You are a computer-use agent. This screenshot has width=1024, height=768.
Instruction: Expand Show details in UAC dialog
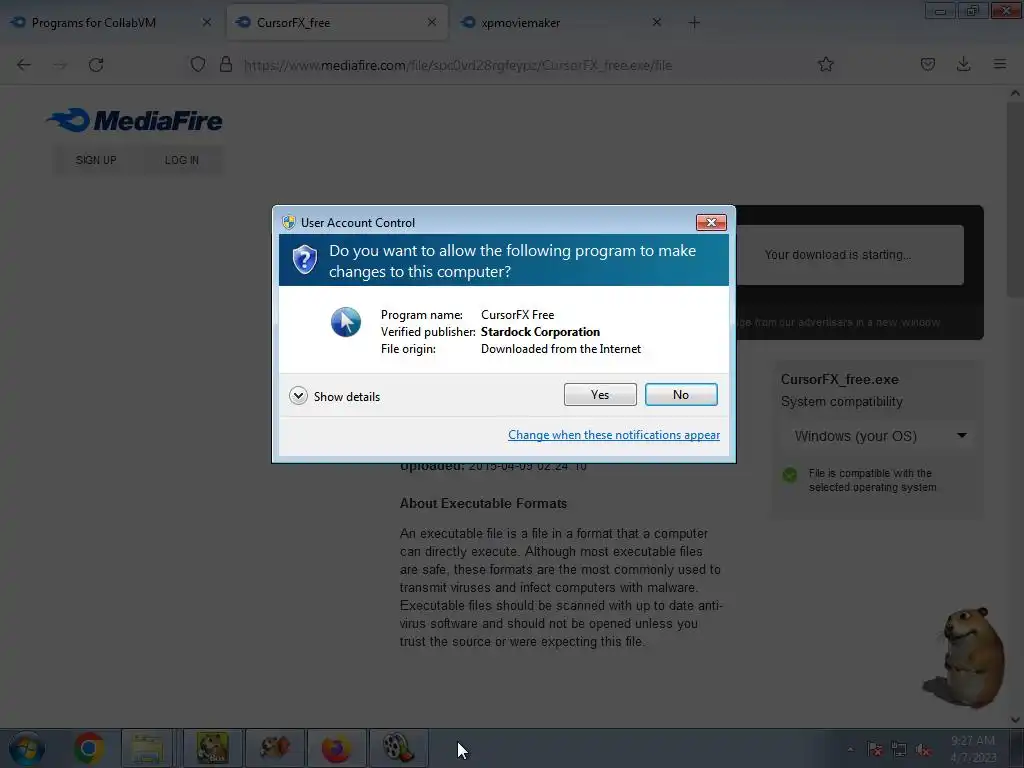pyautogui.click(x=334, y=396)
